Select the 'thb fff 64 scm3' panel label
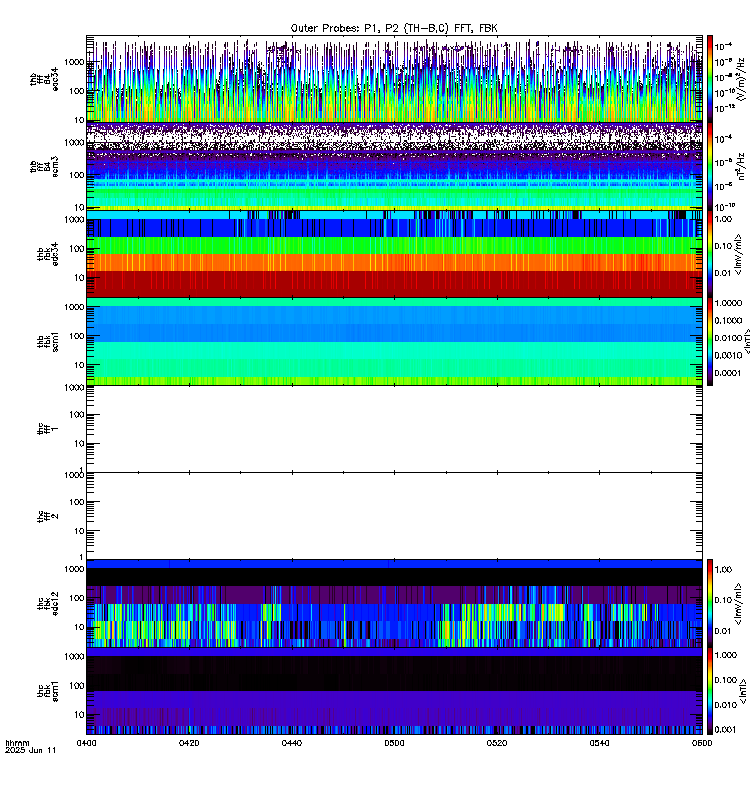This screenshot has width=750, height=800. [x=44, y=167]
